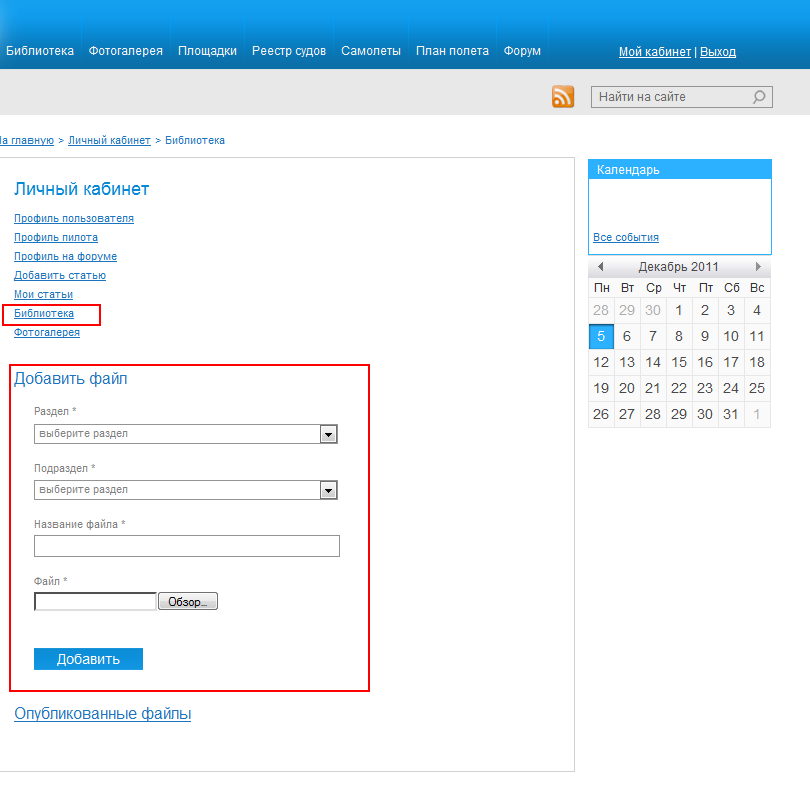Click the search magnifier icon
810x785 pixels.
(x=759, y=97)
